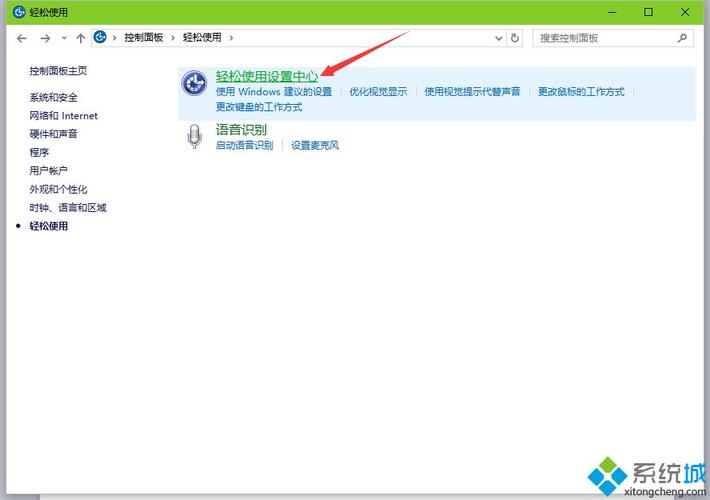
Task: Open the recent locations dropdown arrow
Action: pyautogui.click(x=64, y=38)
